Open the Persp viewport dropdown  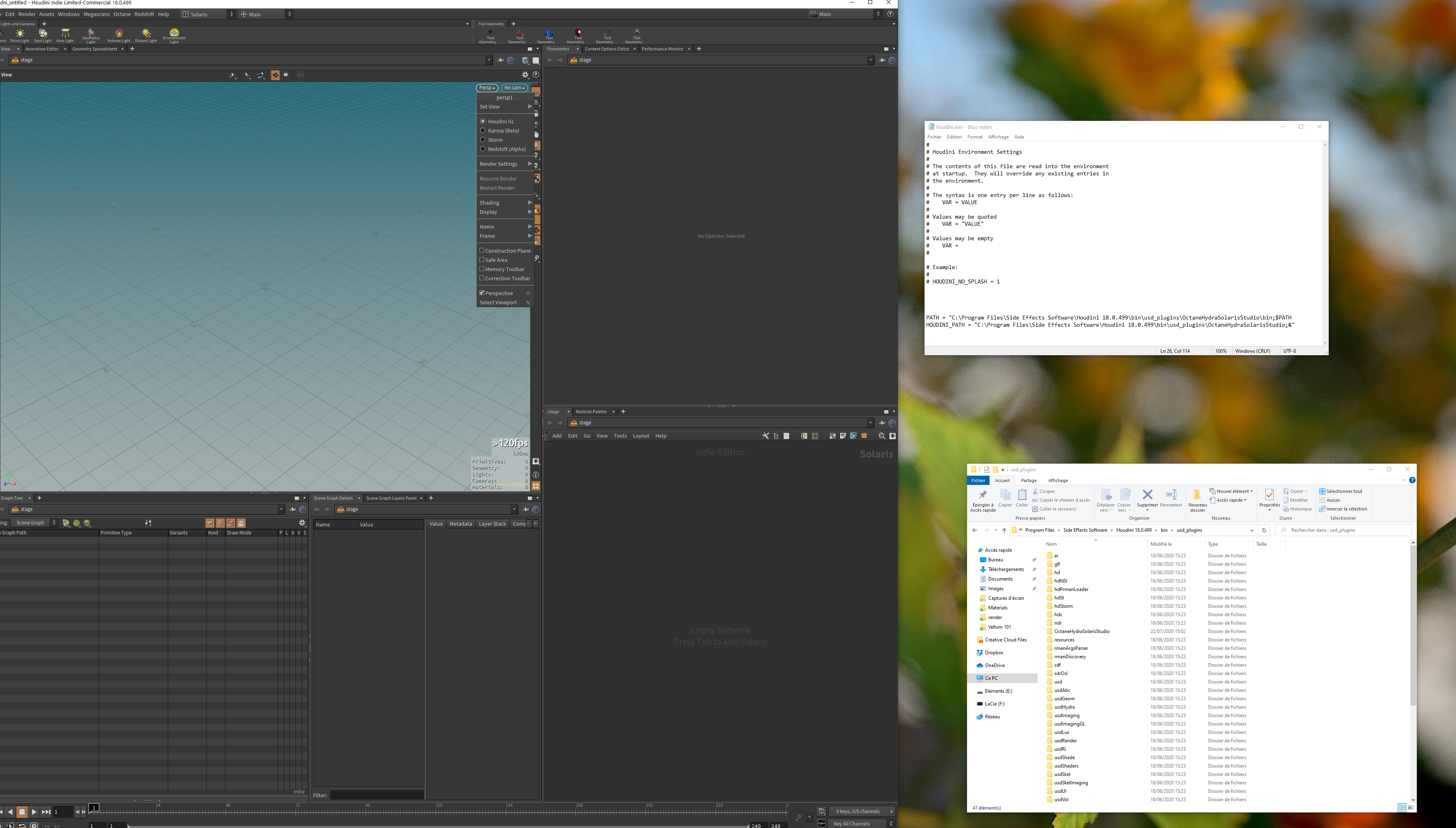[487, 88]
